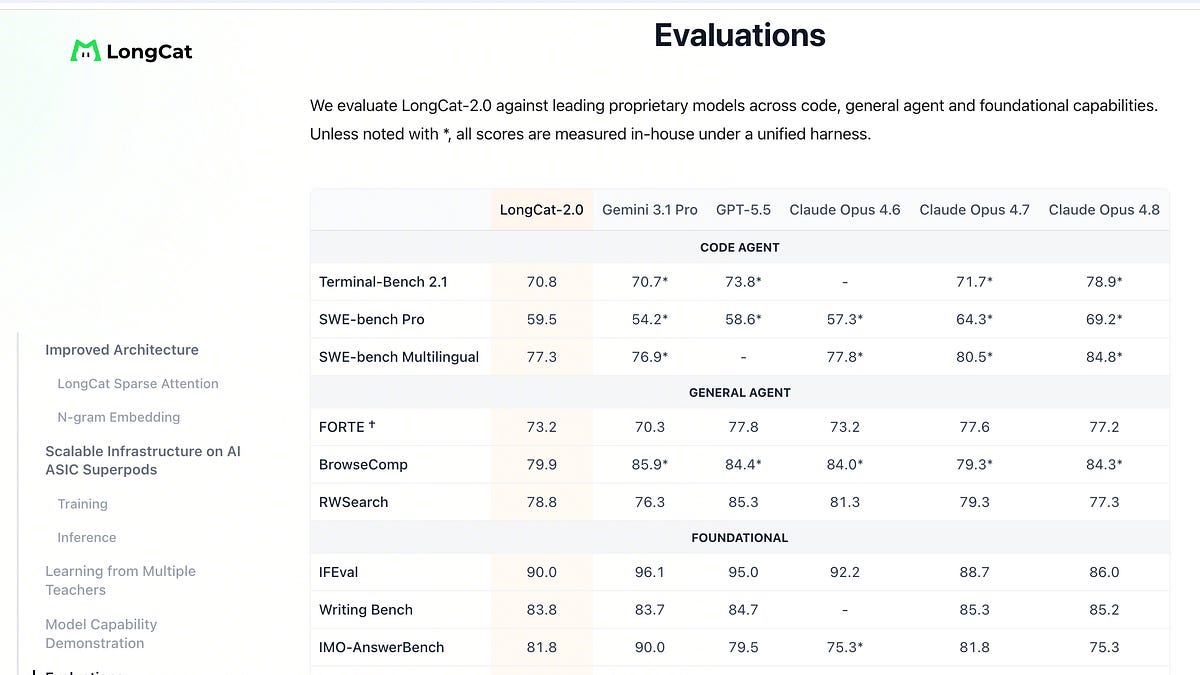The height and width of the screenshot is (675, 1200).
Task: Click the Gemini 3.1 Pro column header
Action: (x=650, y=210)
